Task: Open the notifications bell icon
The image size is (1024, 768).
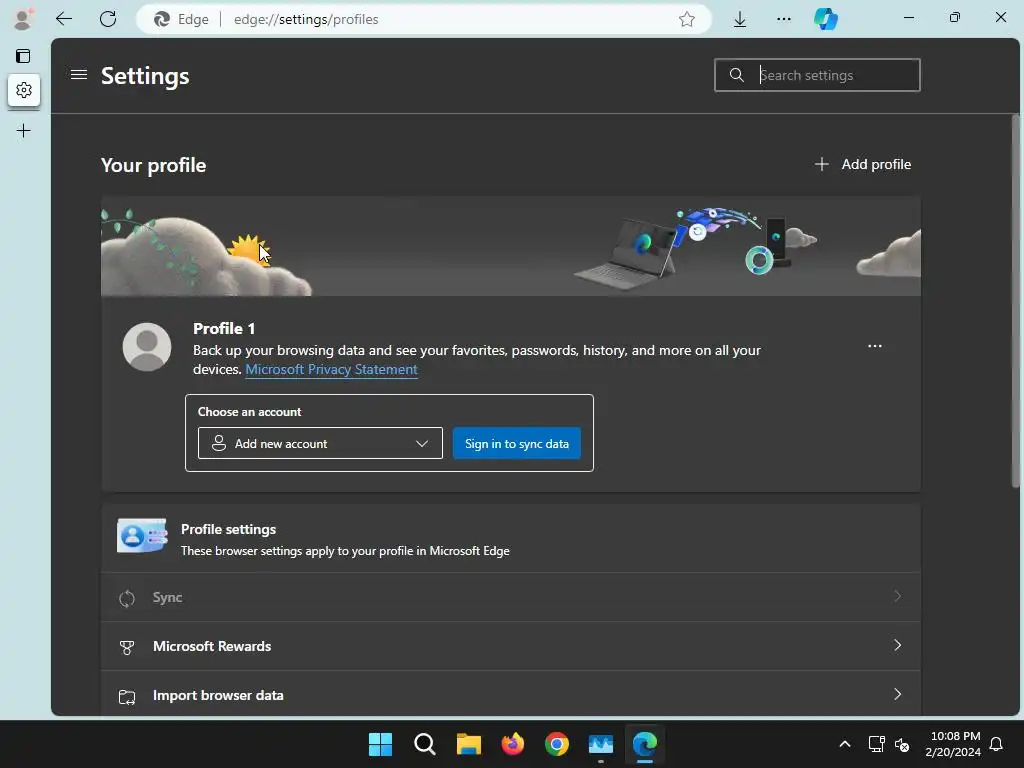Action: (x=997, y=744)
